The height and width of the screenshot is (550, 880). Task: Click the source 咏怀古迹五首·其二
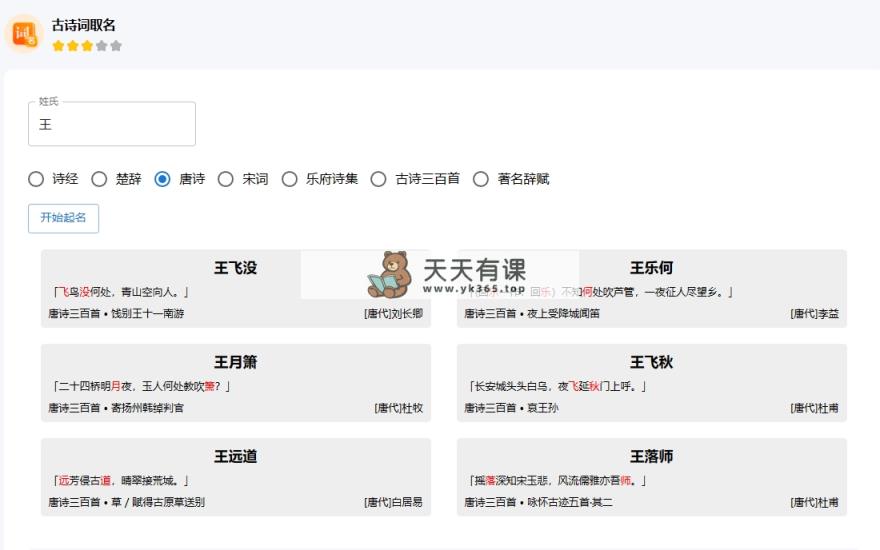(570, 502)
